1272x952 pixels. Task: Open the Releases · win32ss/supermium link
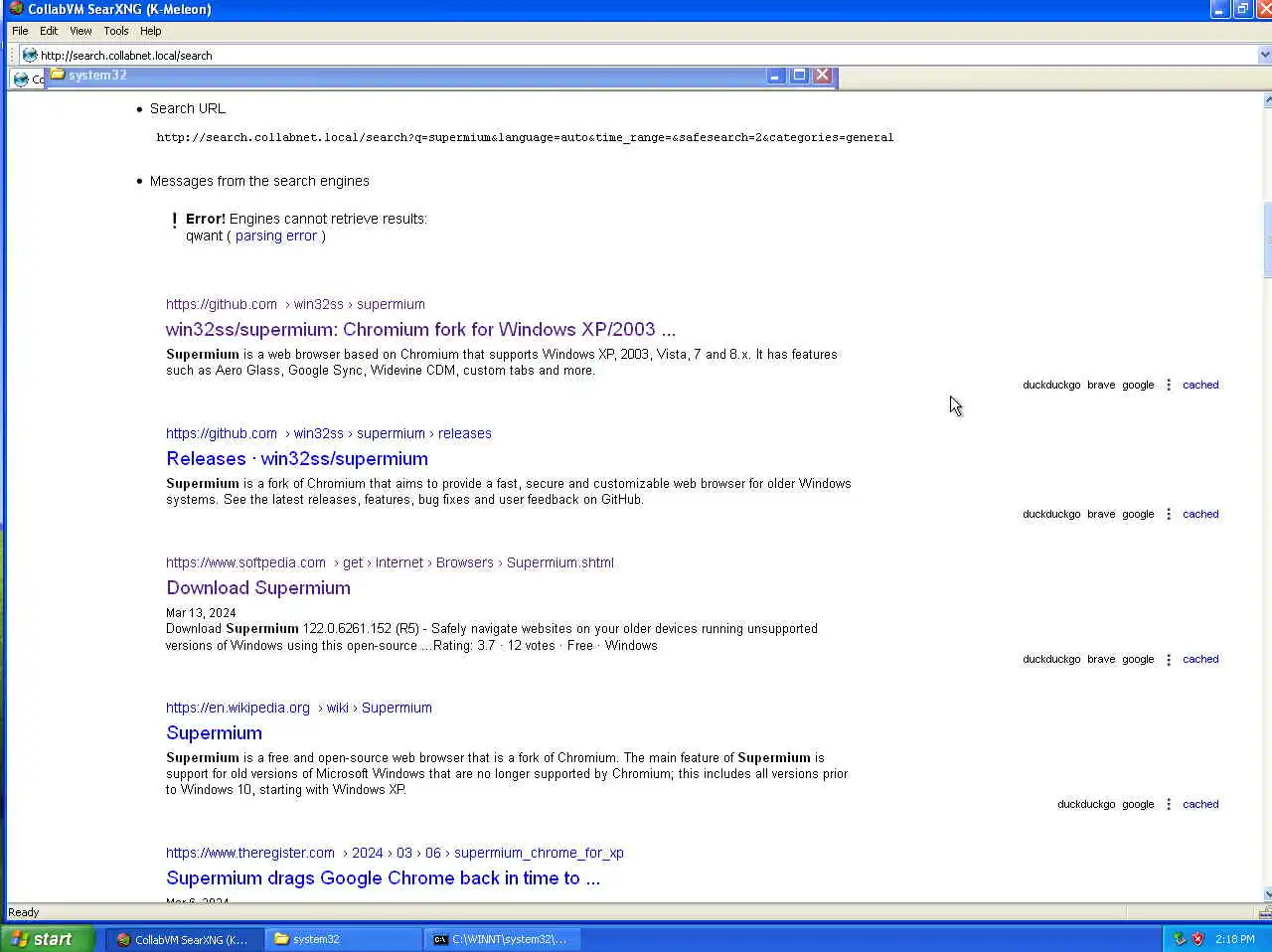[297, 458]
